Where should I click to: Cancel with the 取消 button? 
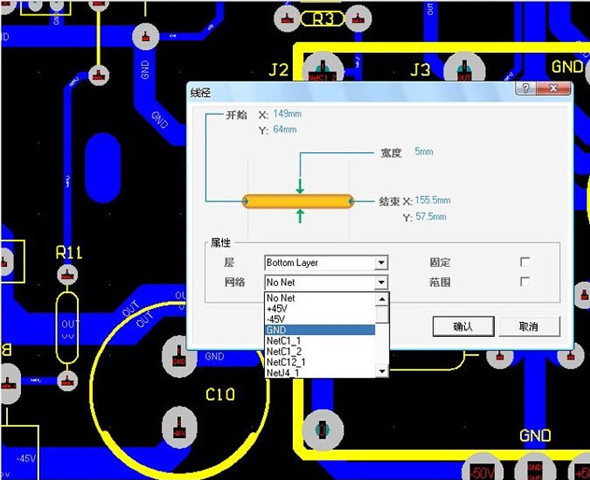529,327
